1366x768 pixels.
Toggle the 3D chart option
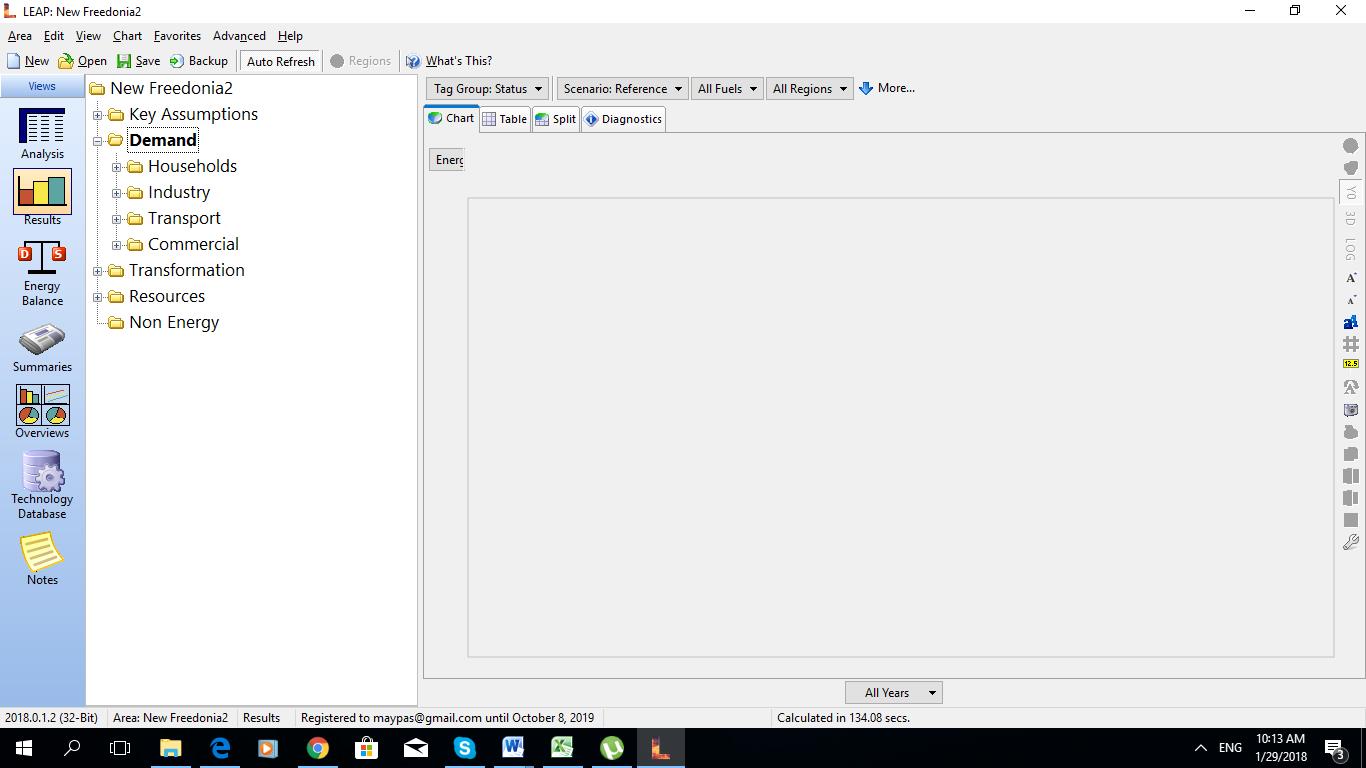1351,217
